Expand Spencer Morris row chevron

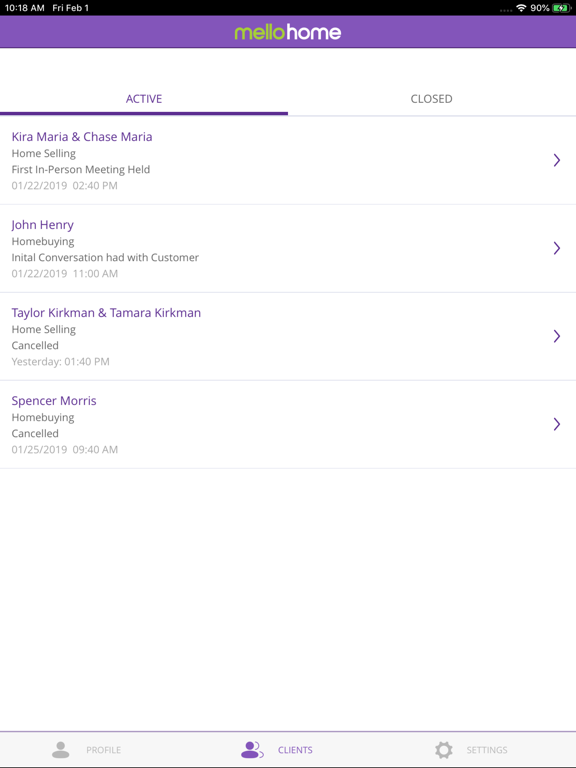557,424
